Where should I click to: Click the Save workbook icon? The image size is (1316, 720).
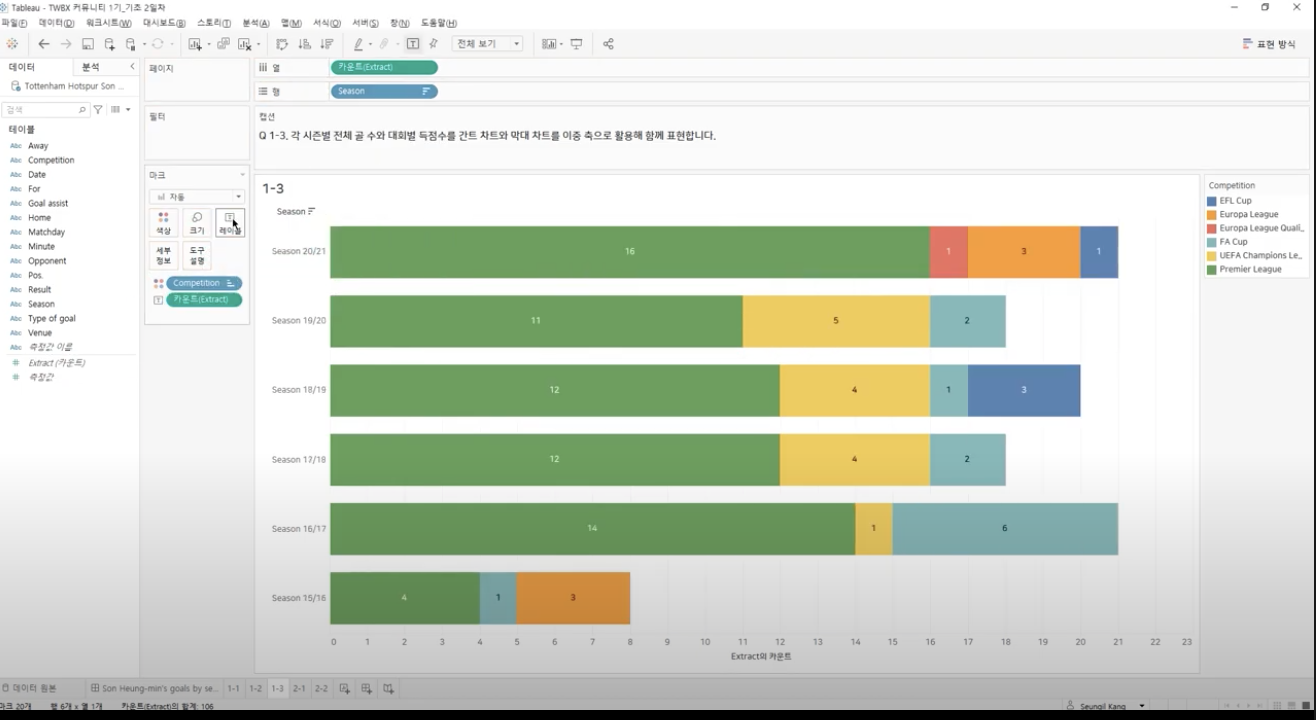88,44
